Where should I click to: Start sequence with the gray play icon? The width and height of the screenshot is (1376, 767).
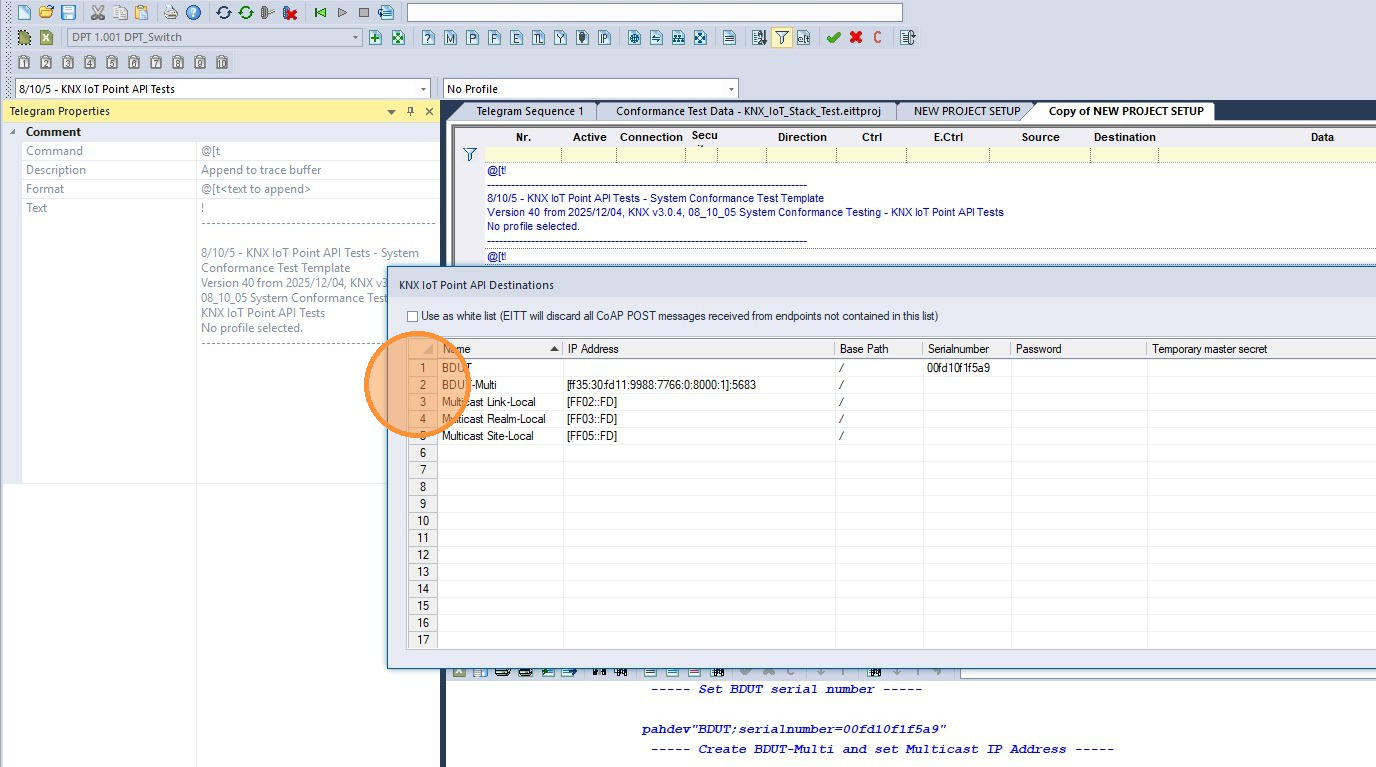[x=342, y=13]
